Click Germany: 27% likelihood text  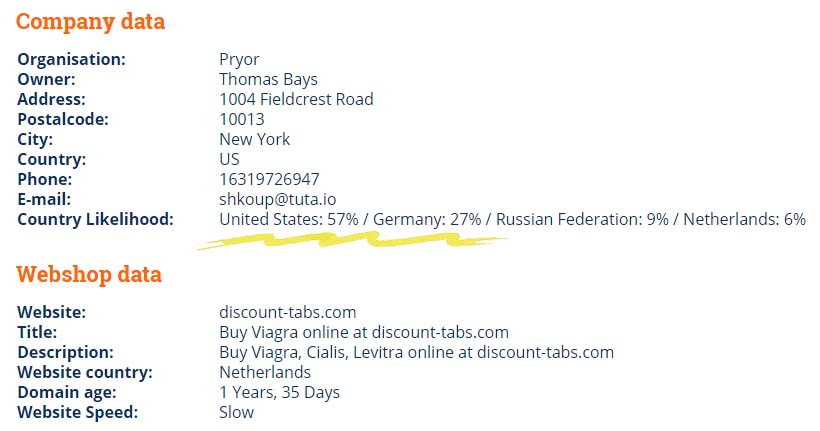coord(427,219)
